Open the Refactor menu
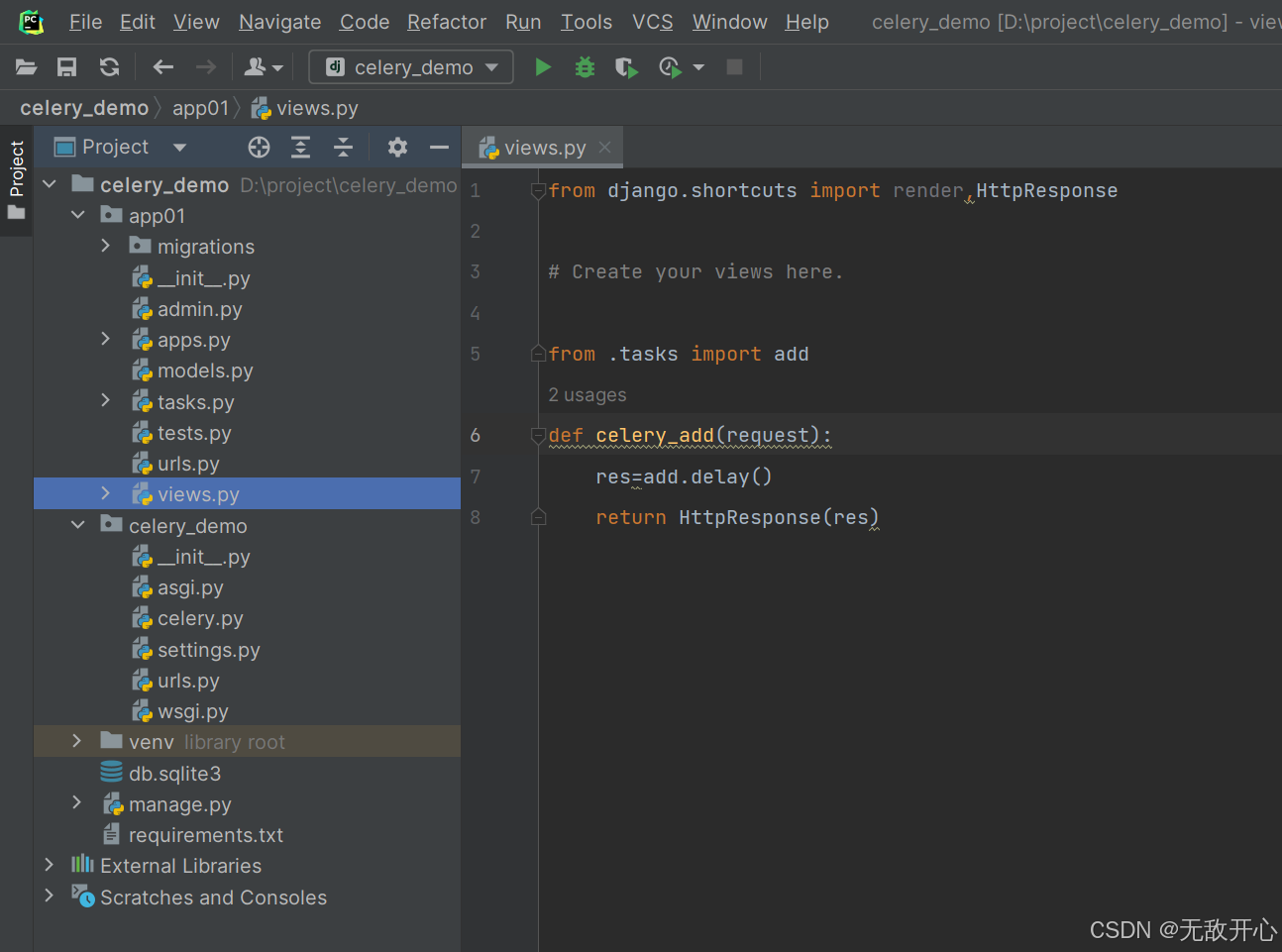1282x952 pixels. pos(447,22)
